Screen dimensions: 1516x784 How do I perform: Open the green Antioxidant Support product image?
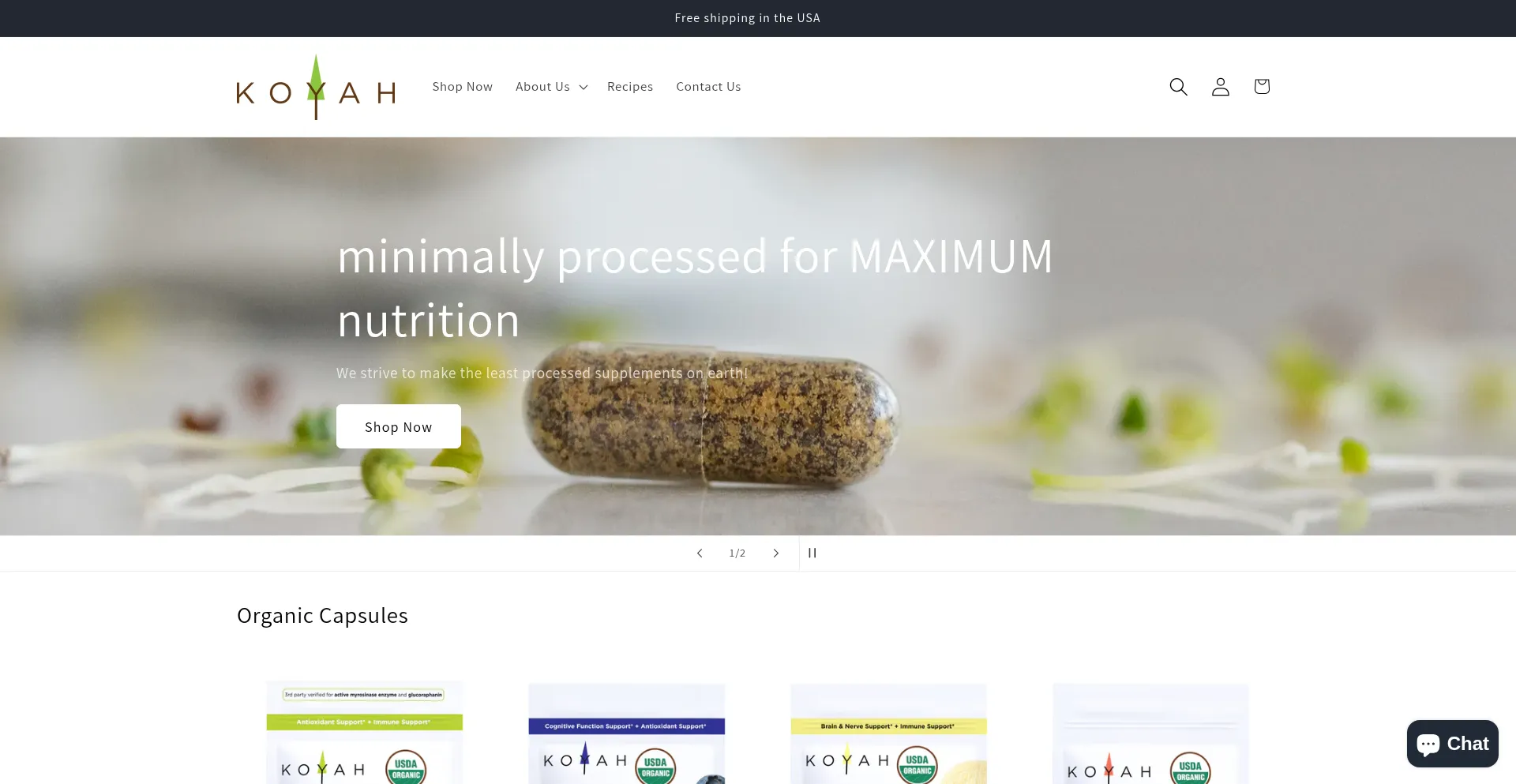click(x=364, y=734)
